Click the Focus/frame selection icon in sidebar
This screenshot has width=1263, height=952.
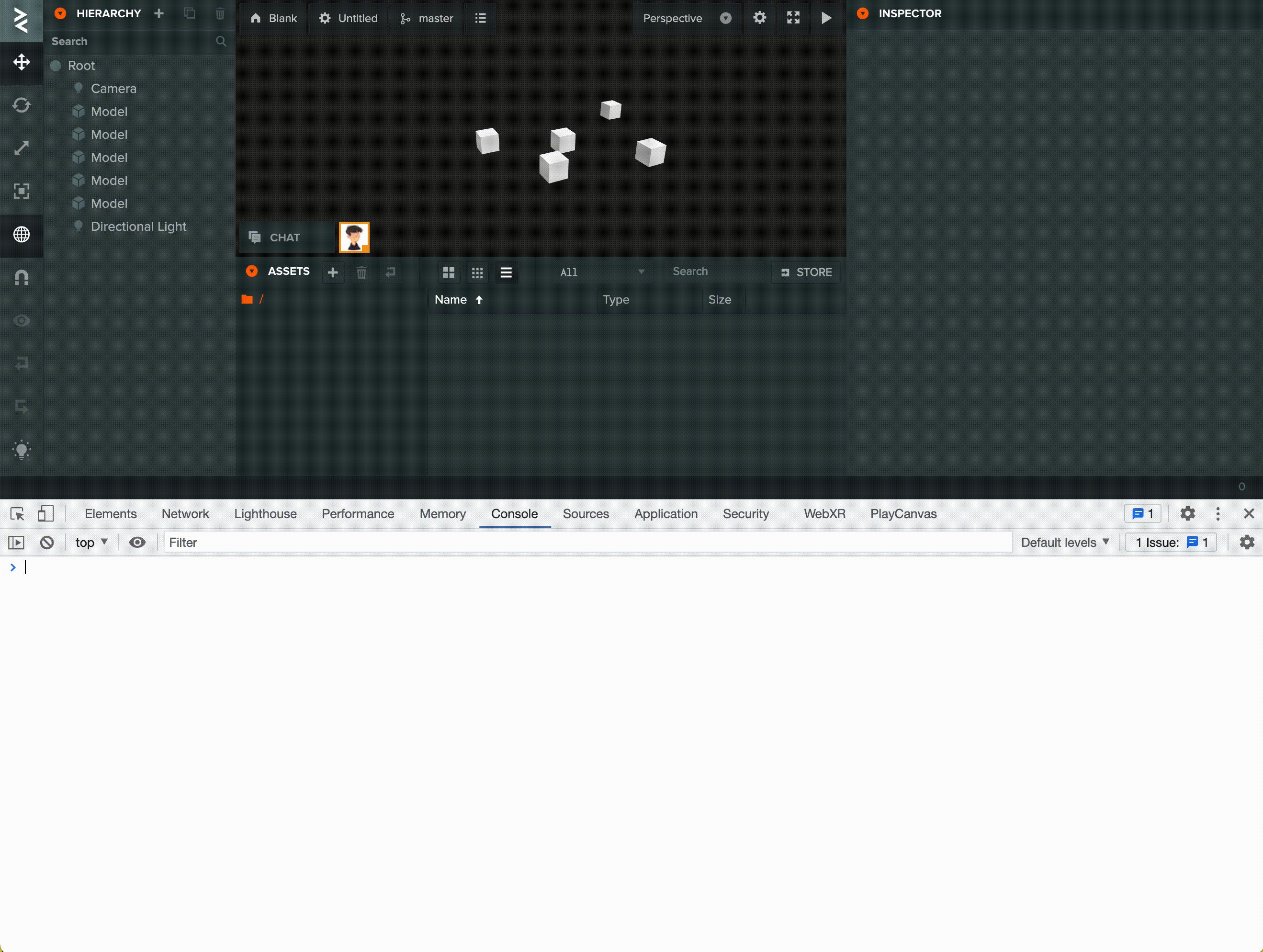click(21, 320)
